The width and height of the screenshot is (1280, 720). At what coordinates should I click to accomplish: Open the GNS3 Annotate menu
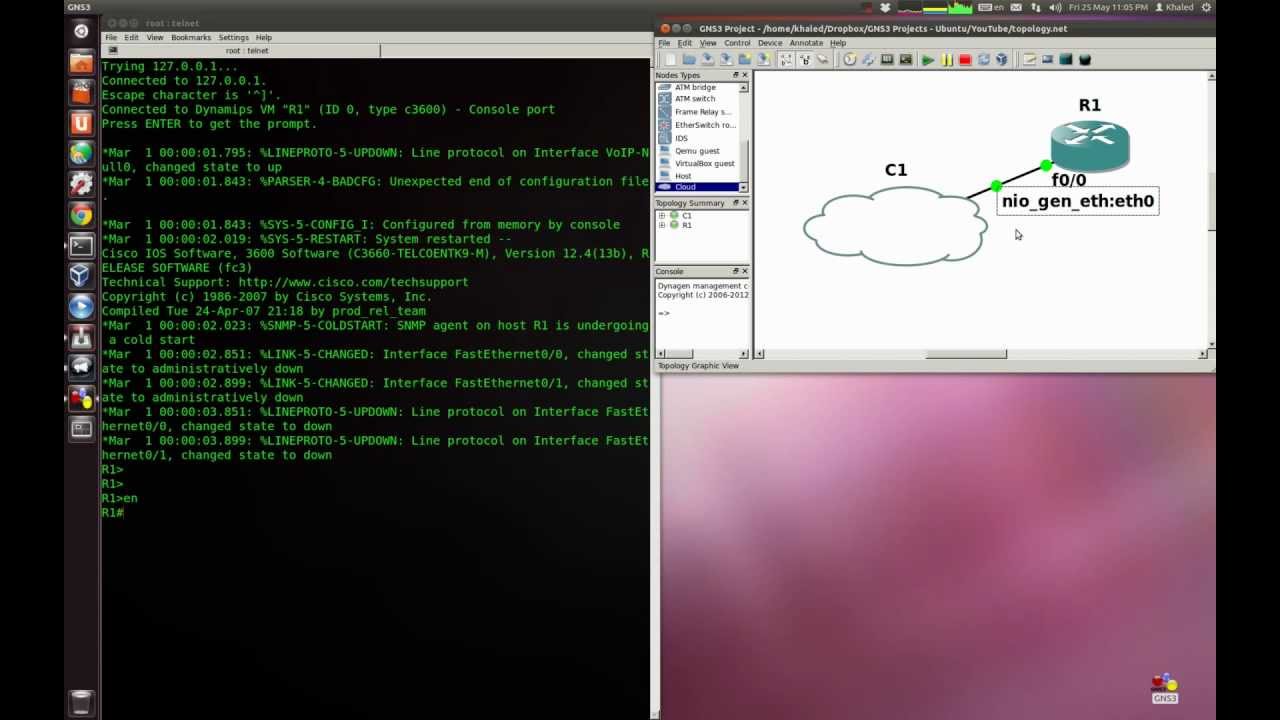(x=806, y=43)
